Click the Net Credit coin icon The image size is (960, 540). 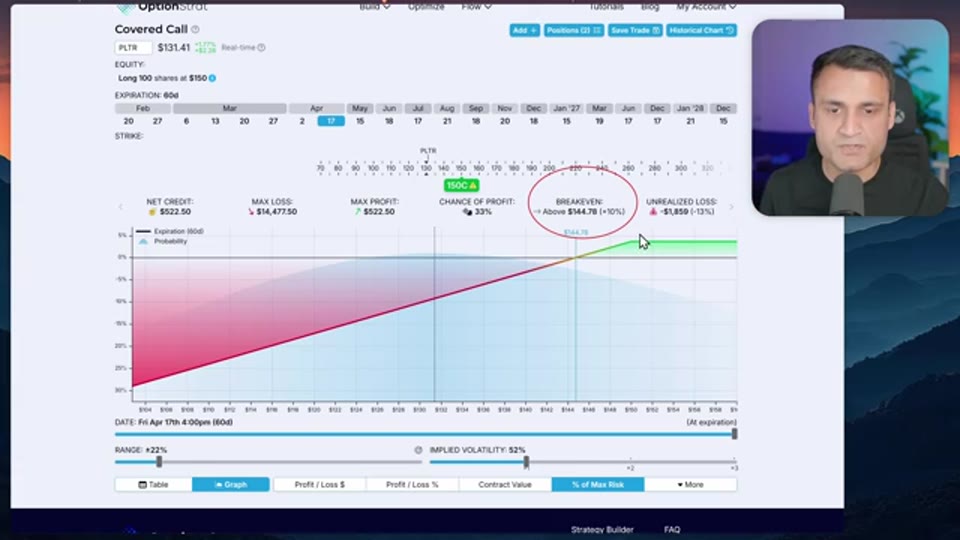click(x=152, y=212)
